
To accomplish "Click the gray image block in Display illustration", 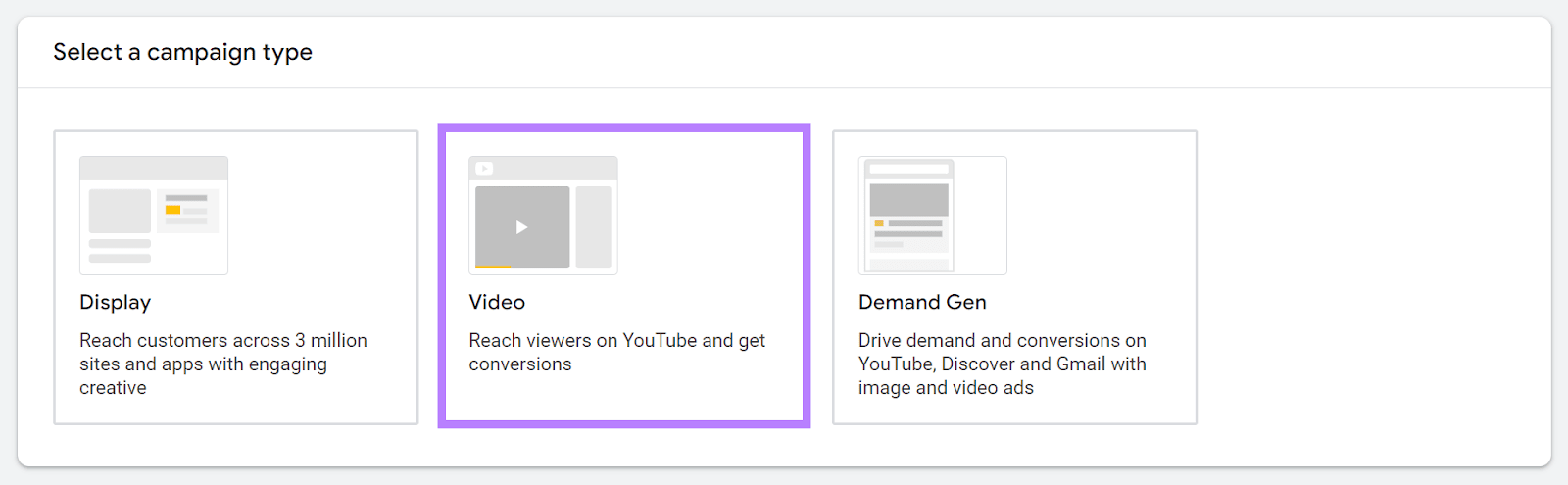I will point(120,211).
